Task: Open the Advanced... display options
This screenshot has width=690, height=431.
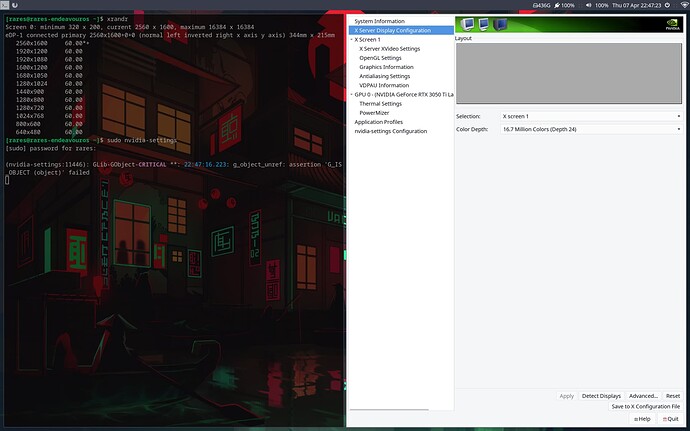Action: point(643,396)
